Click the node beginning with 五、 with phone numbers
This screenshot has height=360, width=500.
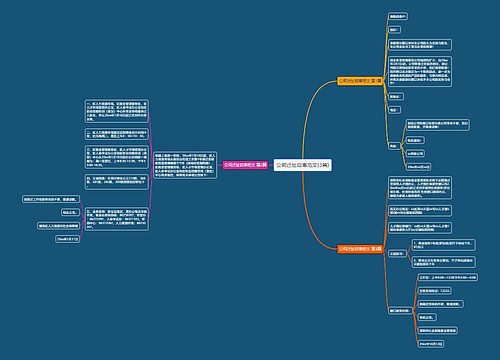pos(117,219)
